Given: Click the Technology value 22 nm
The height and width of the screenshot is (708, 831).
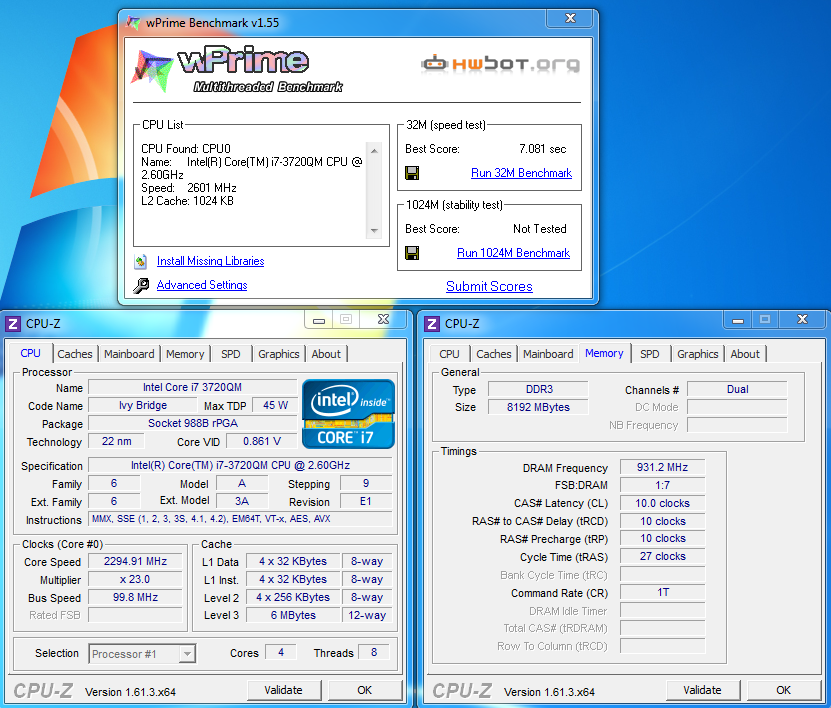Looking at the screenshot, I should click(116, 441).
